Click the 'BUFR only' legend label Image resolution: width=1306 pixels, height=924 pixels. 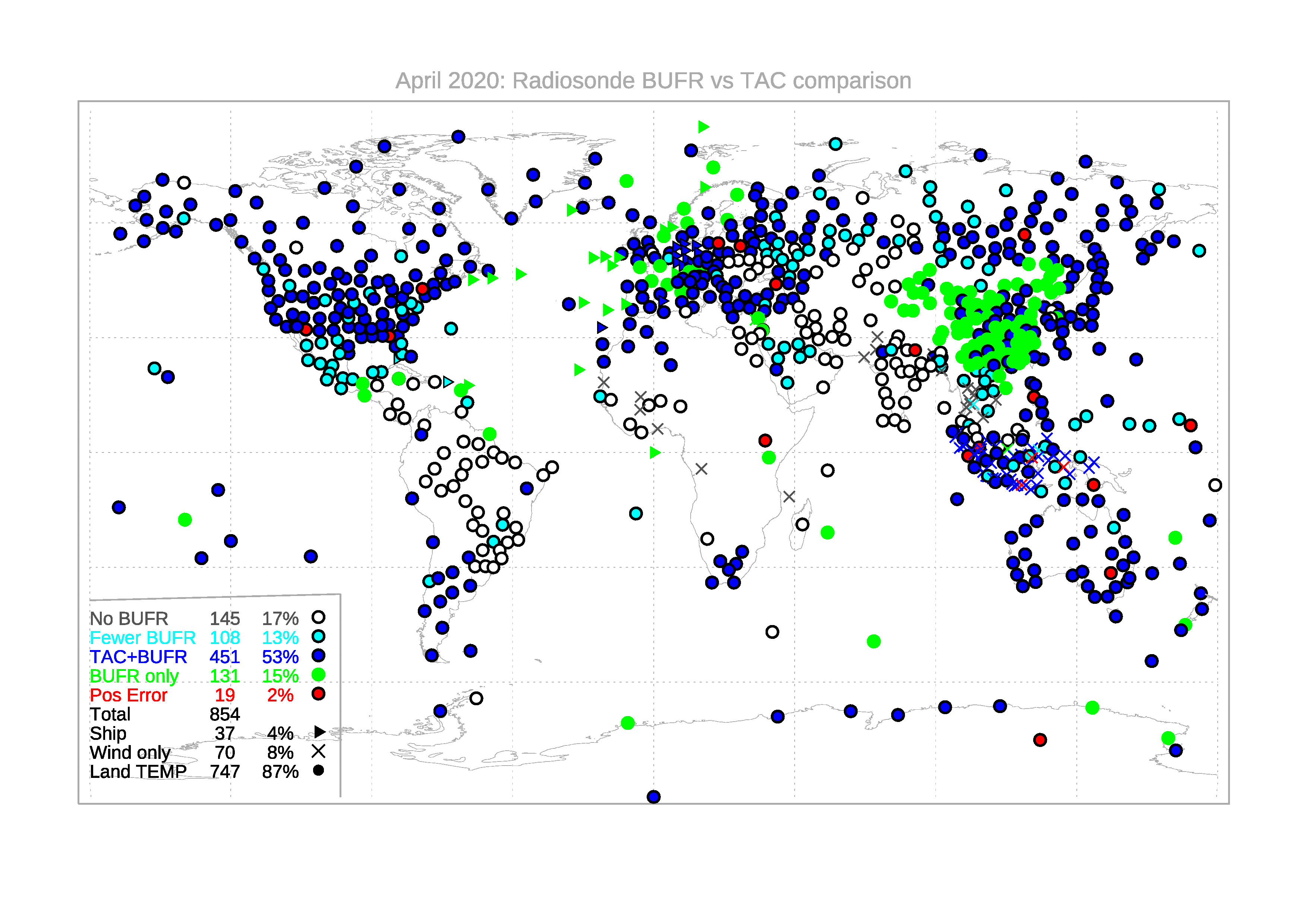tap(134, 676)
